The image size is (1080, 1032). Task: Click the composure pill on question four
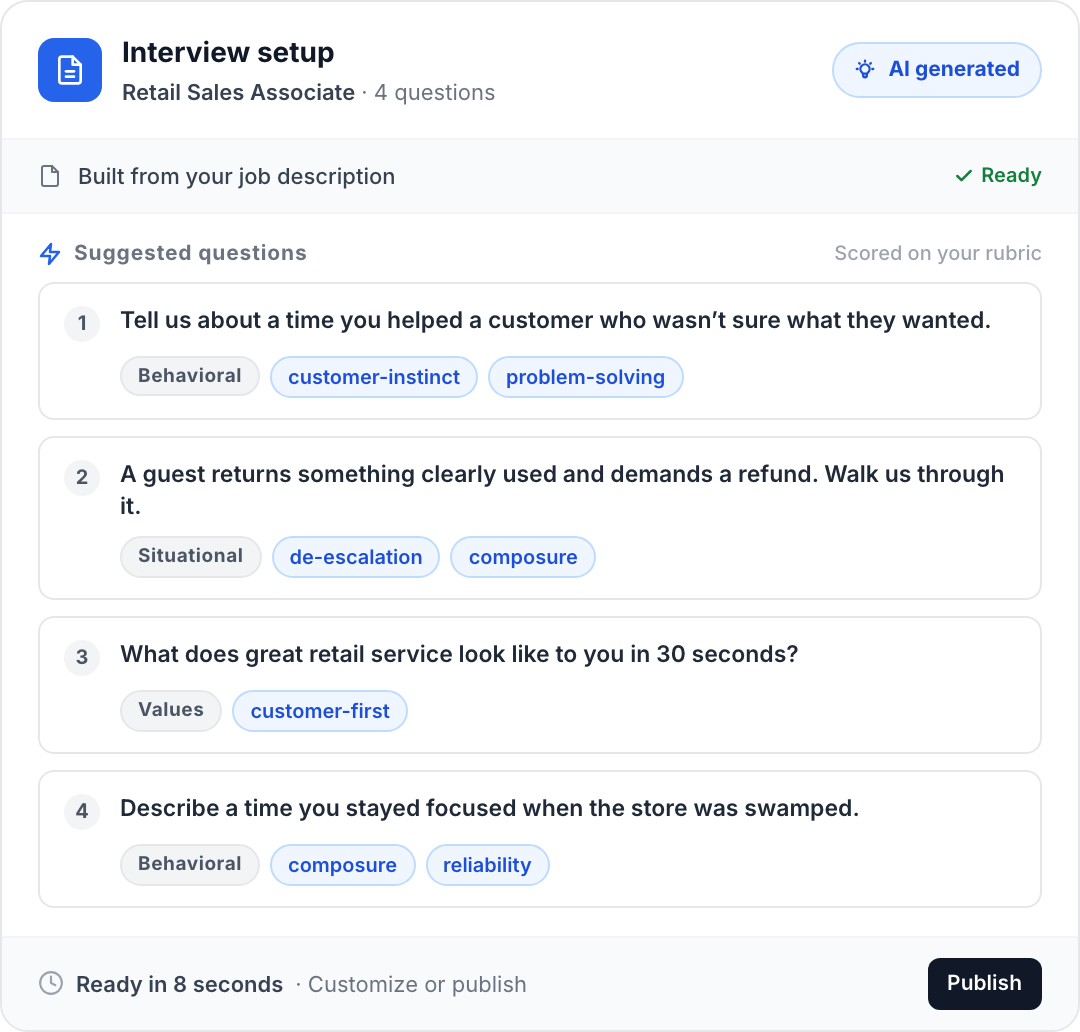[343, 865]
